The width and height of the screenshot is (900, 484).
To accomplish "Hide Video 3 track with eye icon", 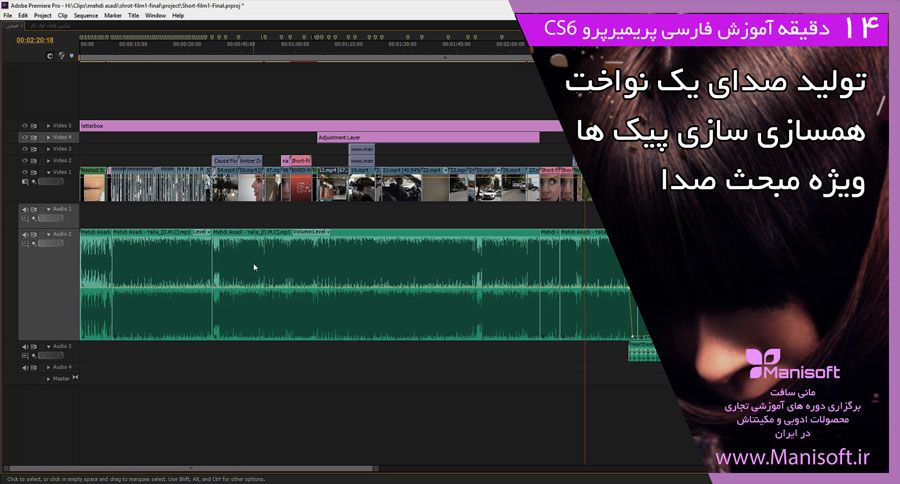I will click(x=25, y=149).
